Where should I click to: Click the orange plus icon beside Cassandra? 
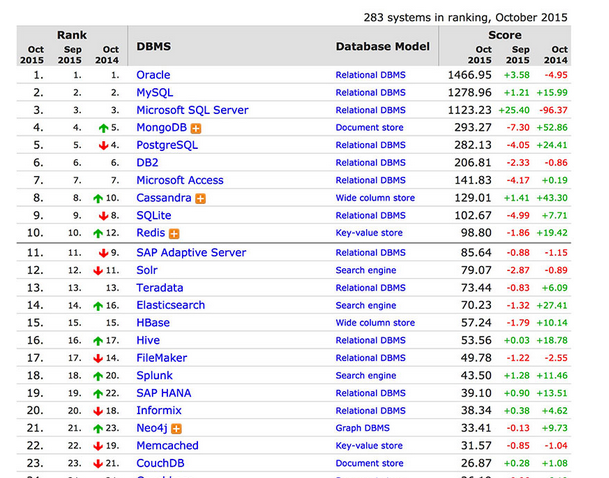(x=200, y=199)
